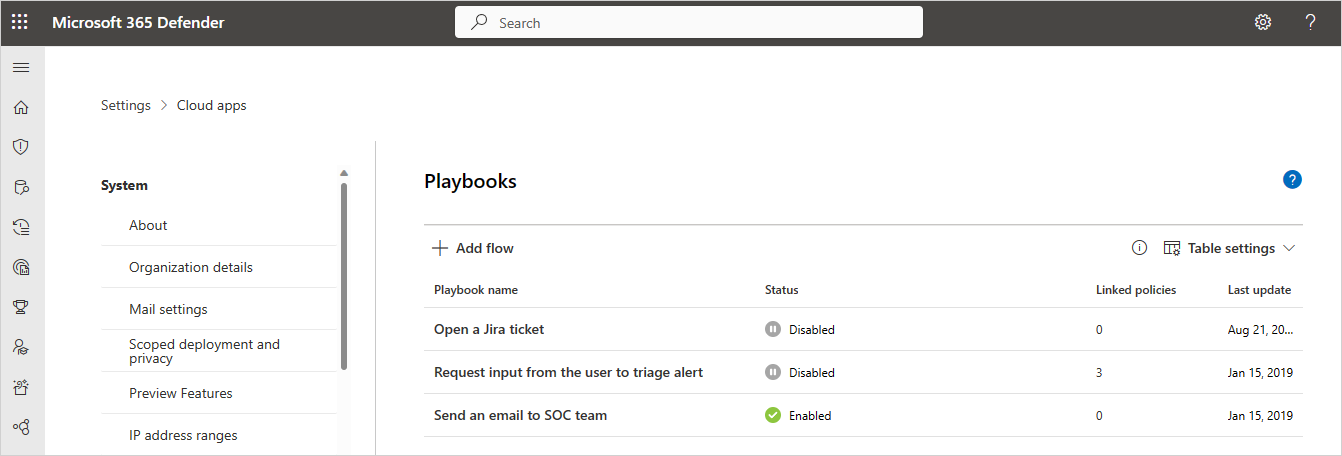Click the trophy Secure score icon

(x=21, y=307)
